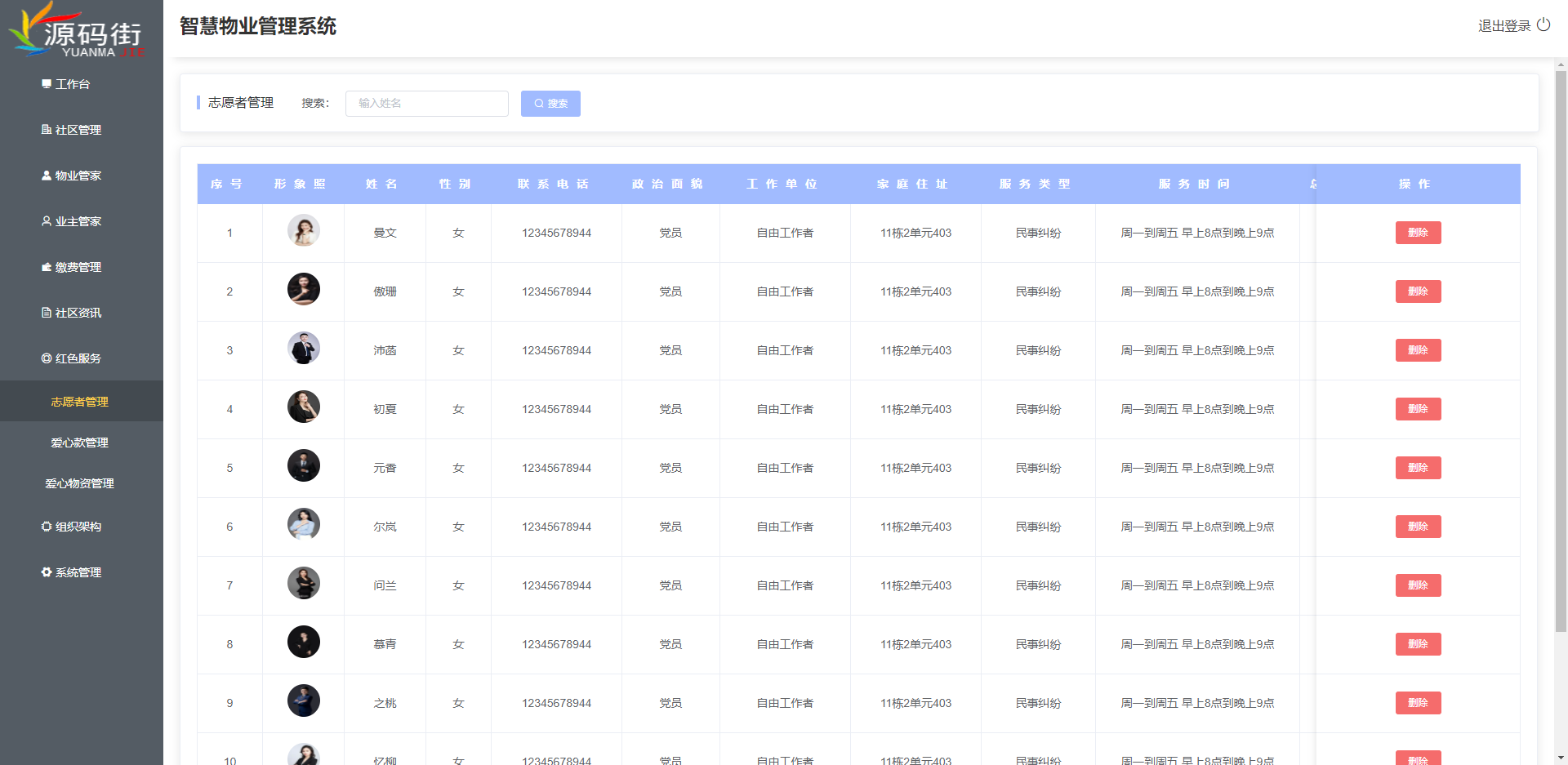Click the 组织架构 gear icon
Viewport: 1568px width, 765px height.
point(47,527)
